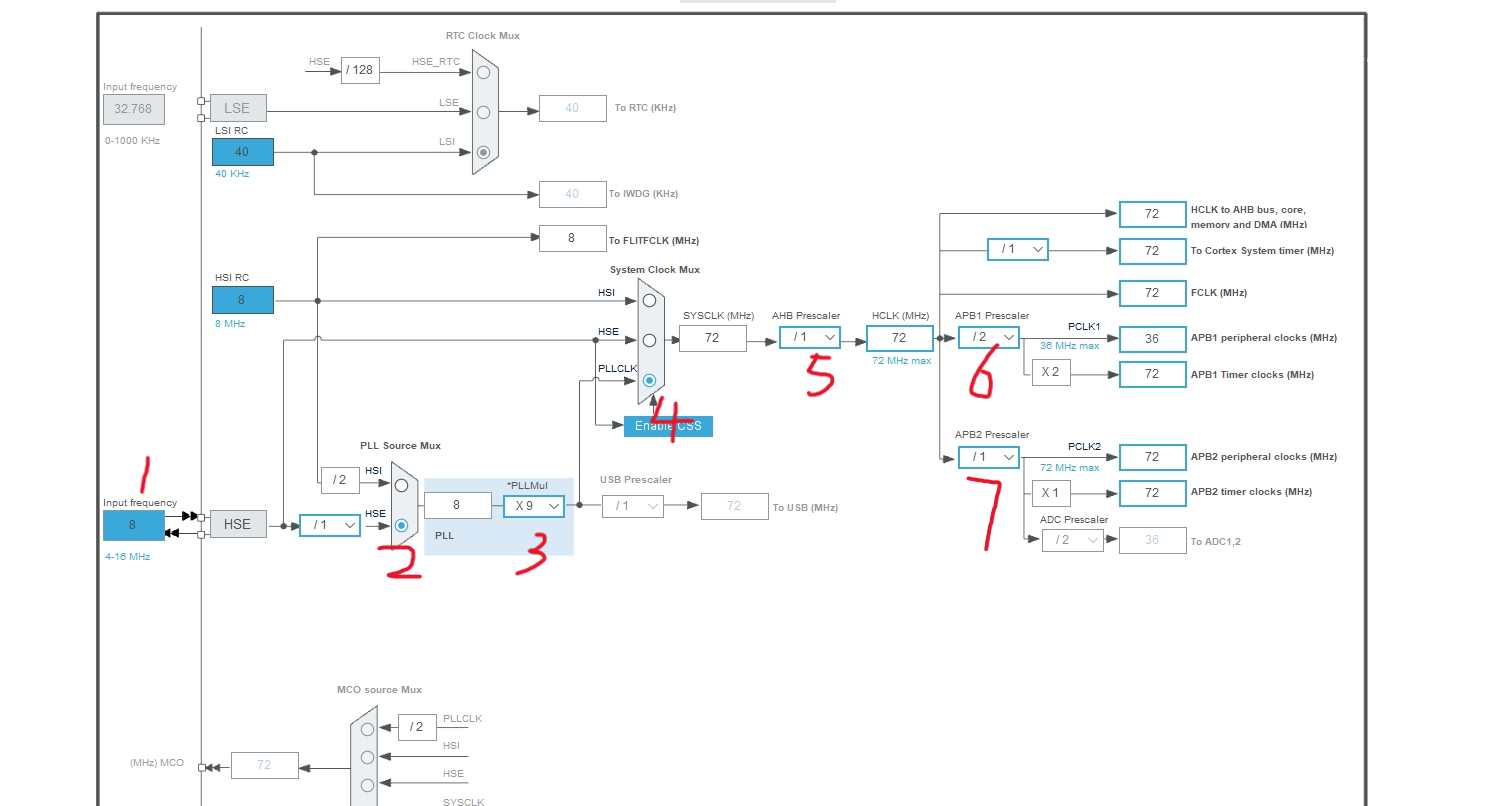Screen dimensions: 1508x806
Task: Open the HSE /1 prescaler dropdown
Action: (330, 524)
